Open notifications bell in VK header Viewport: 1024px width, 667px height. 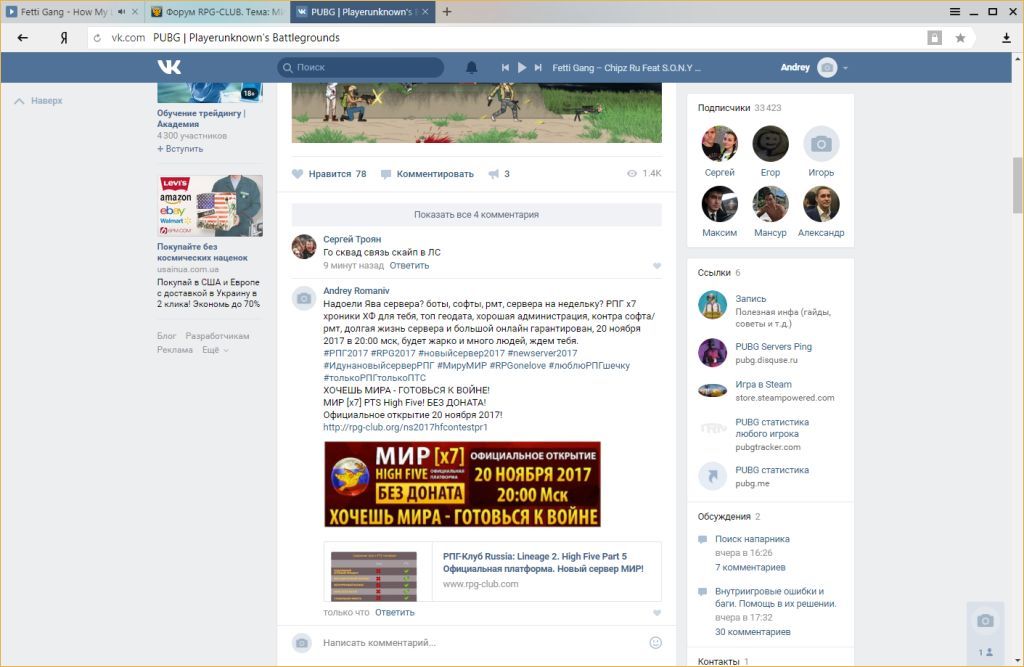pos(471,67)
